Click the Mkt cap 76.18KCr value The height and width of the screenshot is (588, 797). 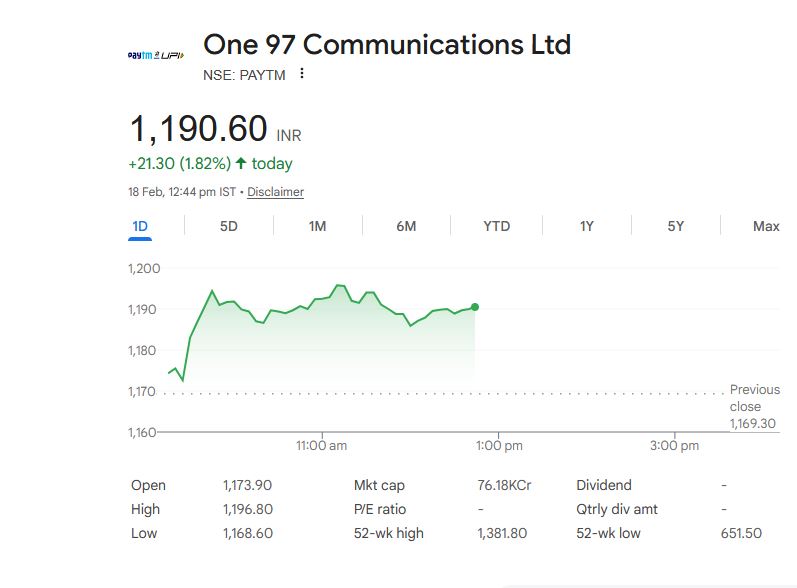(504, 485)
